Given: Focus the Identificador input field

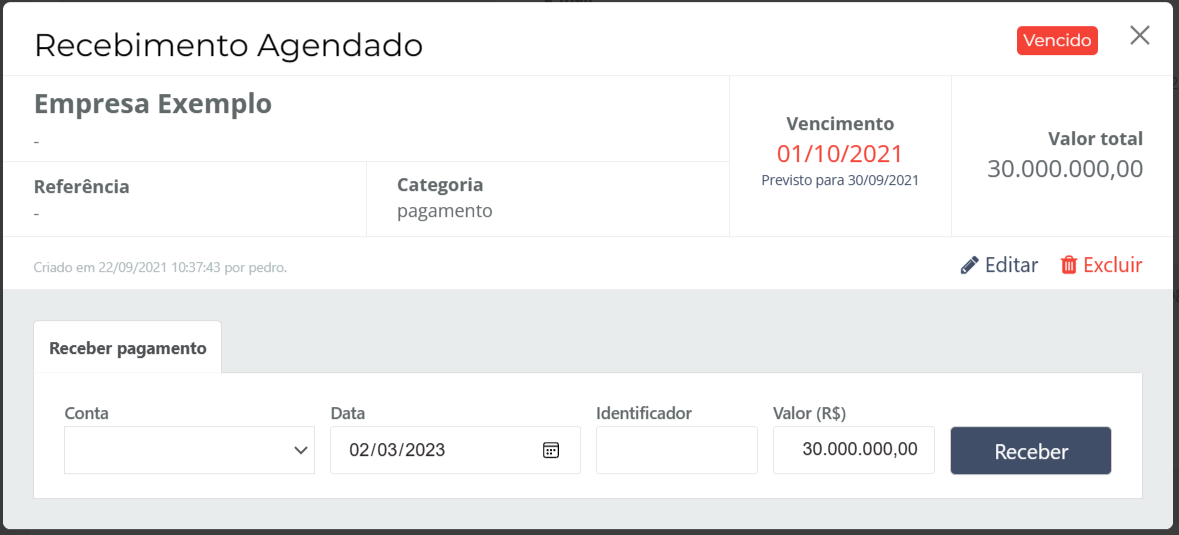Looking at the screenshot, I should (676, 450).
